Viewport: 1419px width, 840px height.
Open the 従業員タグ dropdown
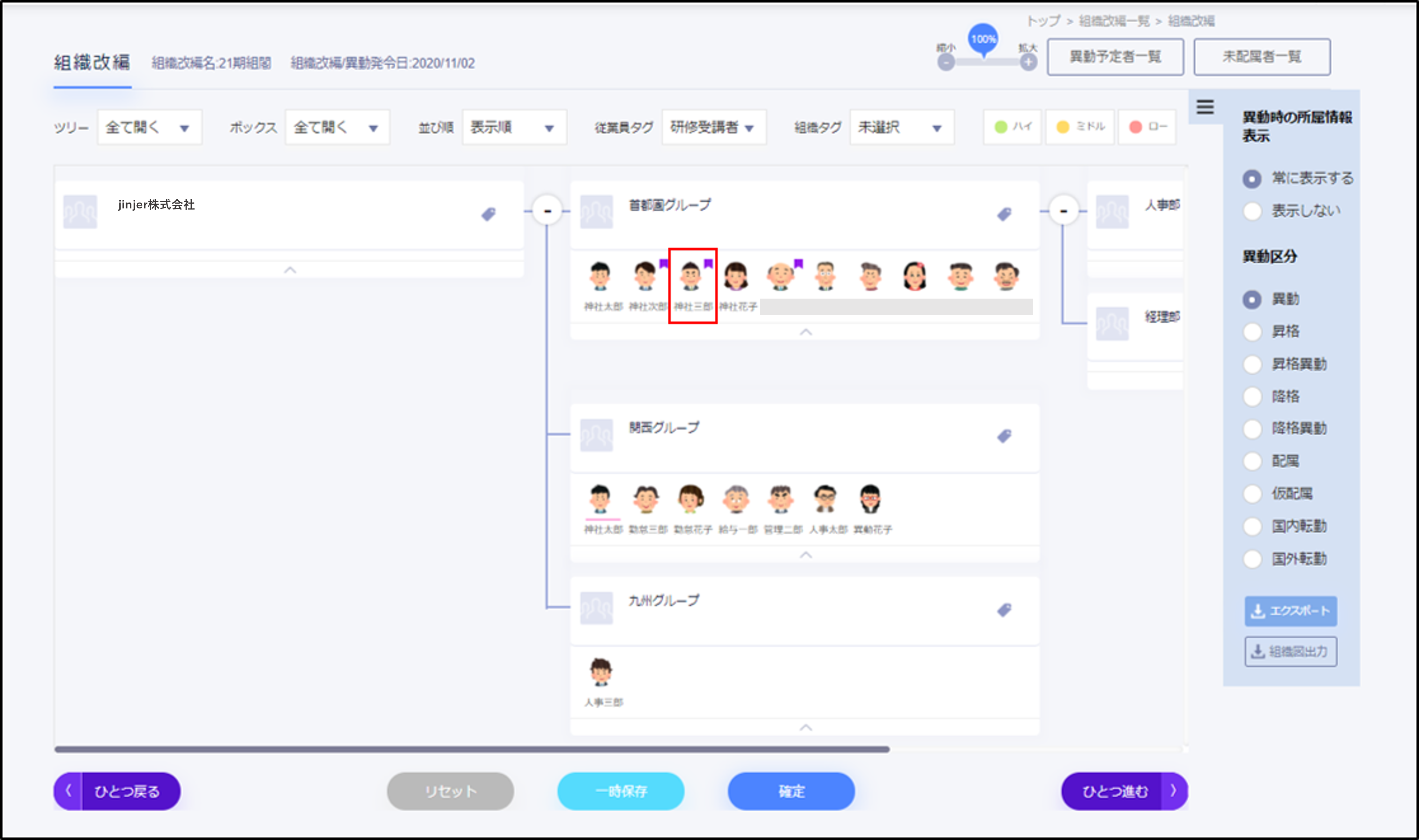point(714,127)
